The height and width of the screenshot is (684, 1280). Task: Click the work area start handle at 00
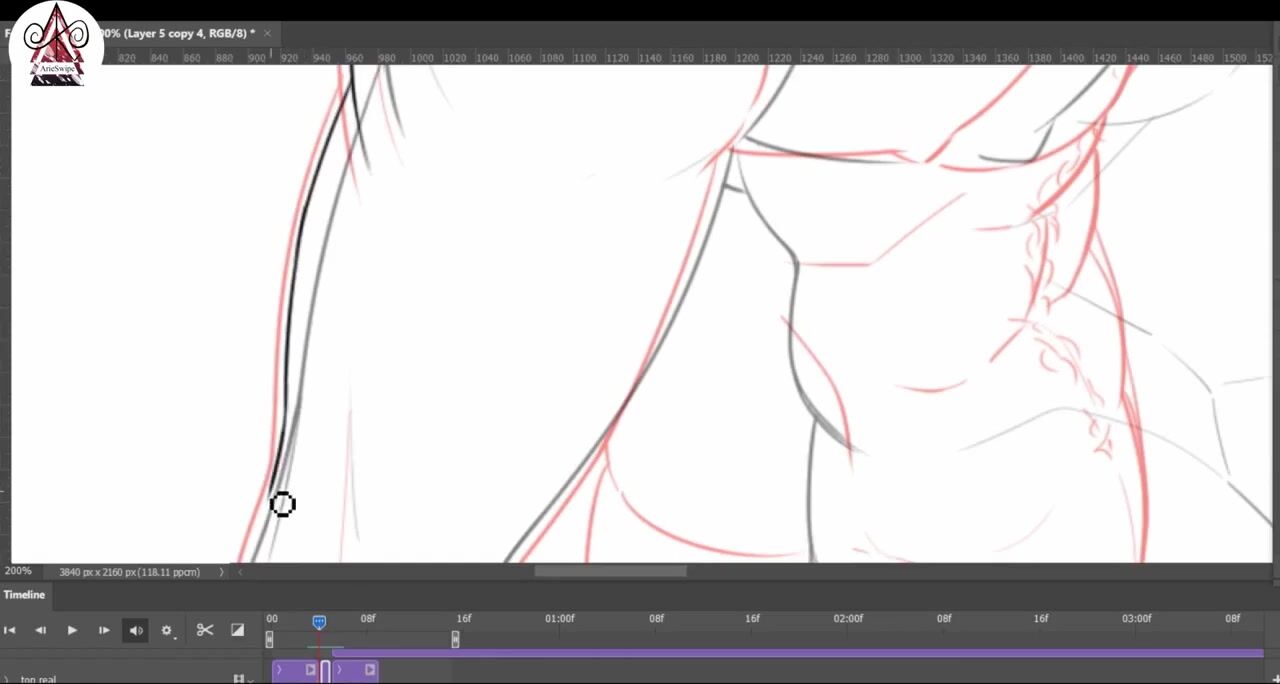(x=269, y=639)
